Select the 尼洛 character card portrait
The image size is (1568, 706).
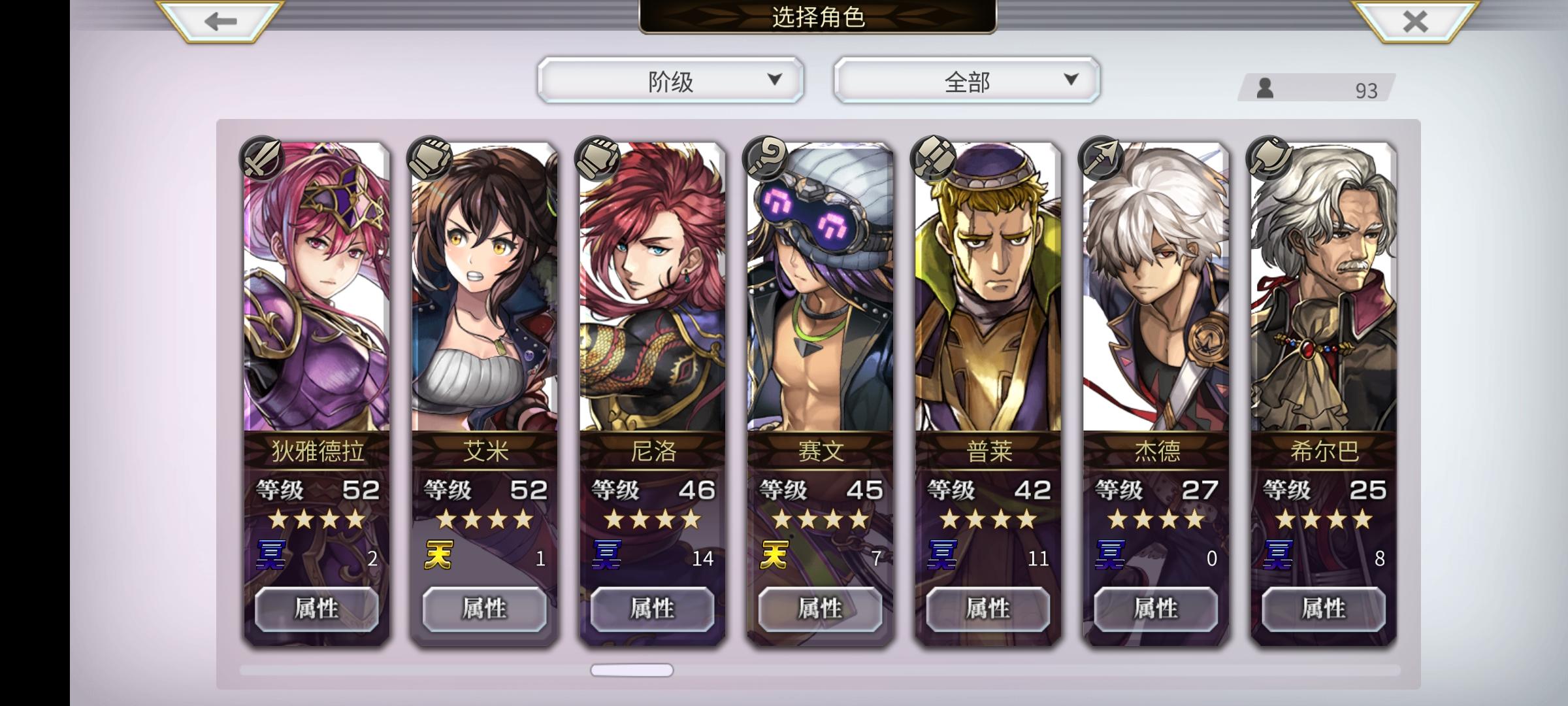653,288
